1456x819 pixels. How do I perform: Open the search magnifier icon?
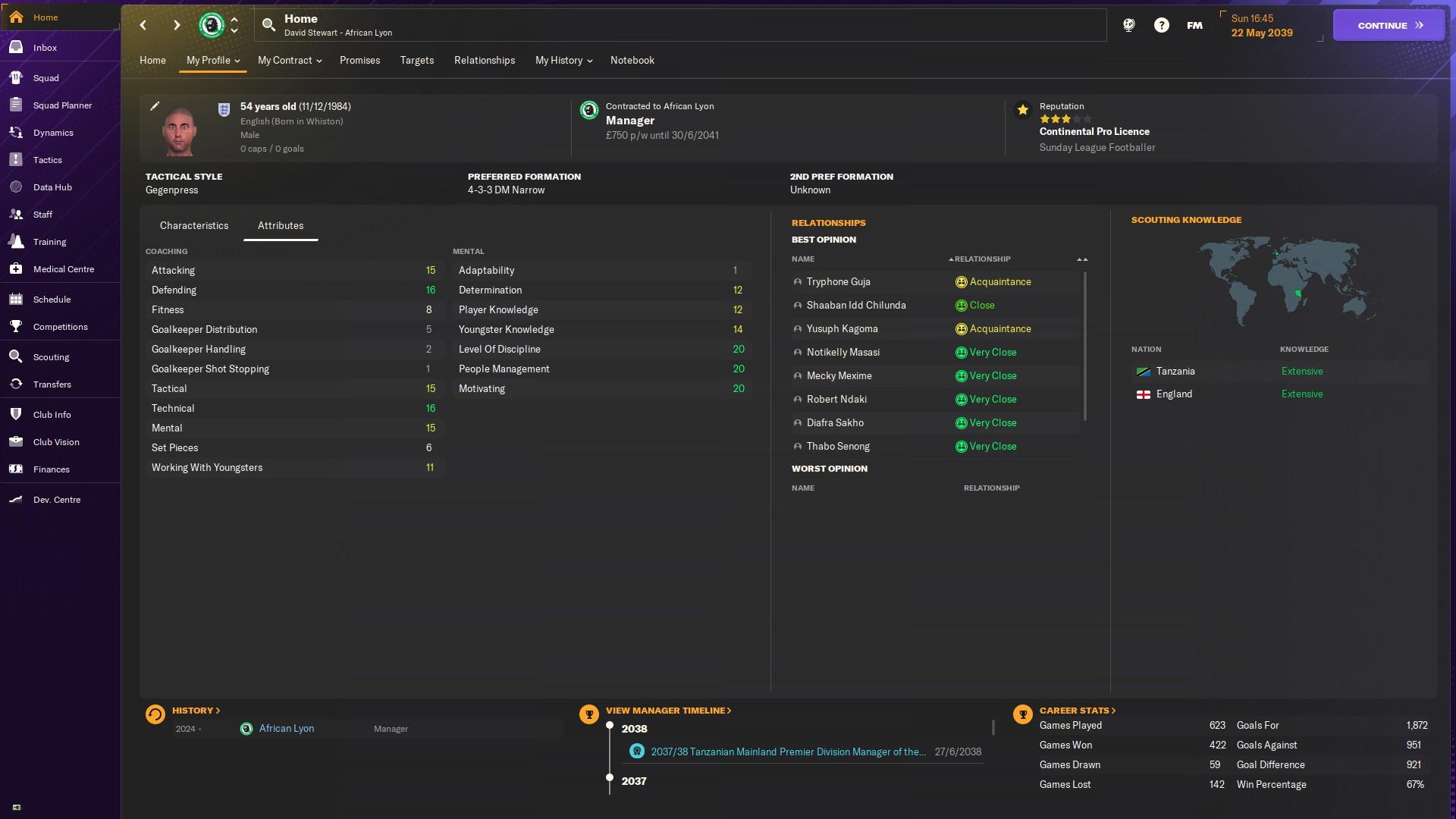[268, 25]
